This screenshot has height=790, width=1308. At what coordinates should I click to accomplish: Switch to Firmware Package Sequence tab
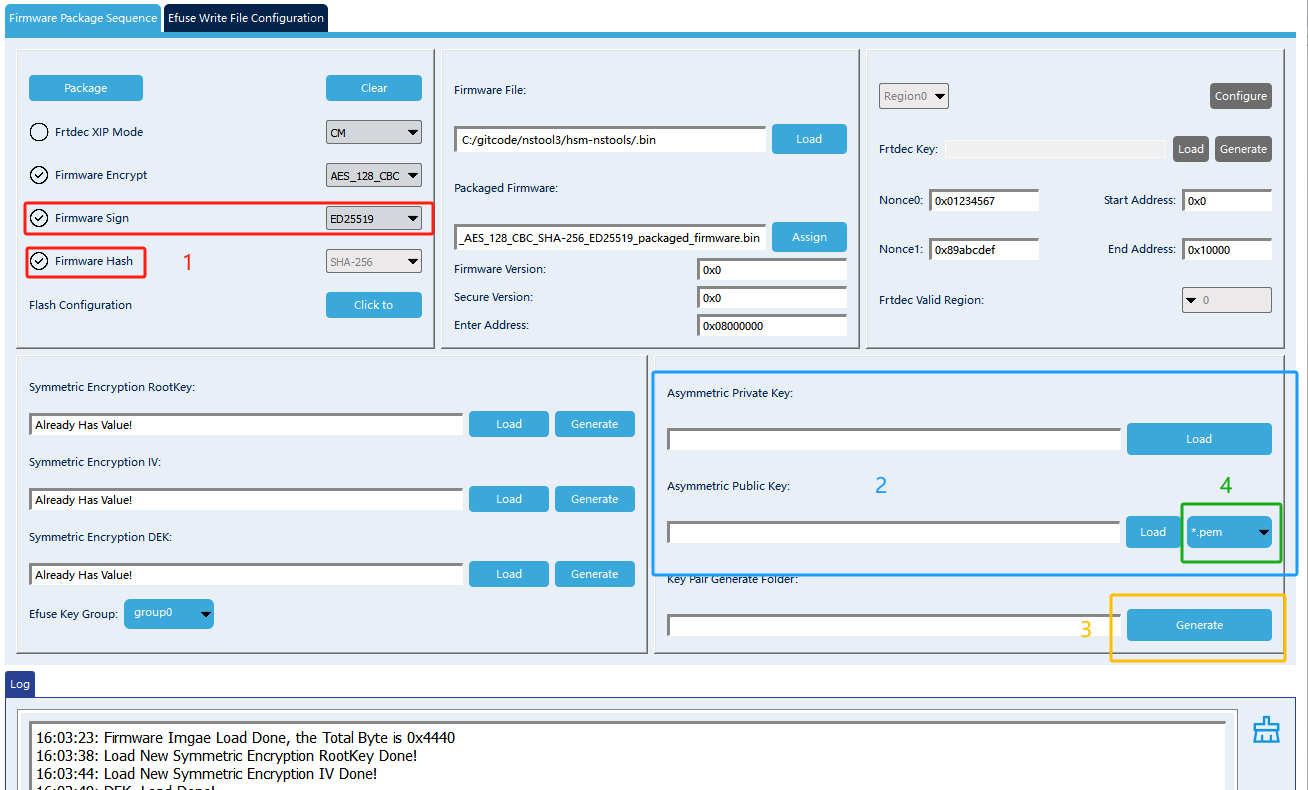83,18
